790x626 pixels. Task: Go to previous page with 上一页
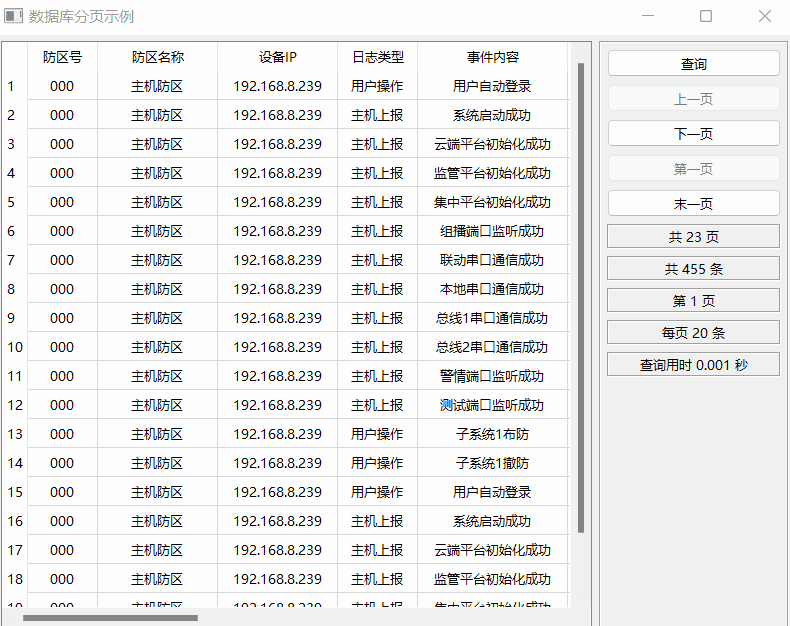click(693, 99)
